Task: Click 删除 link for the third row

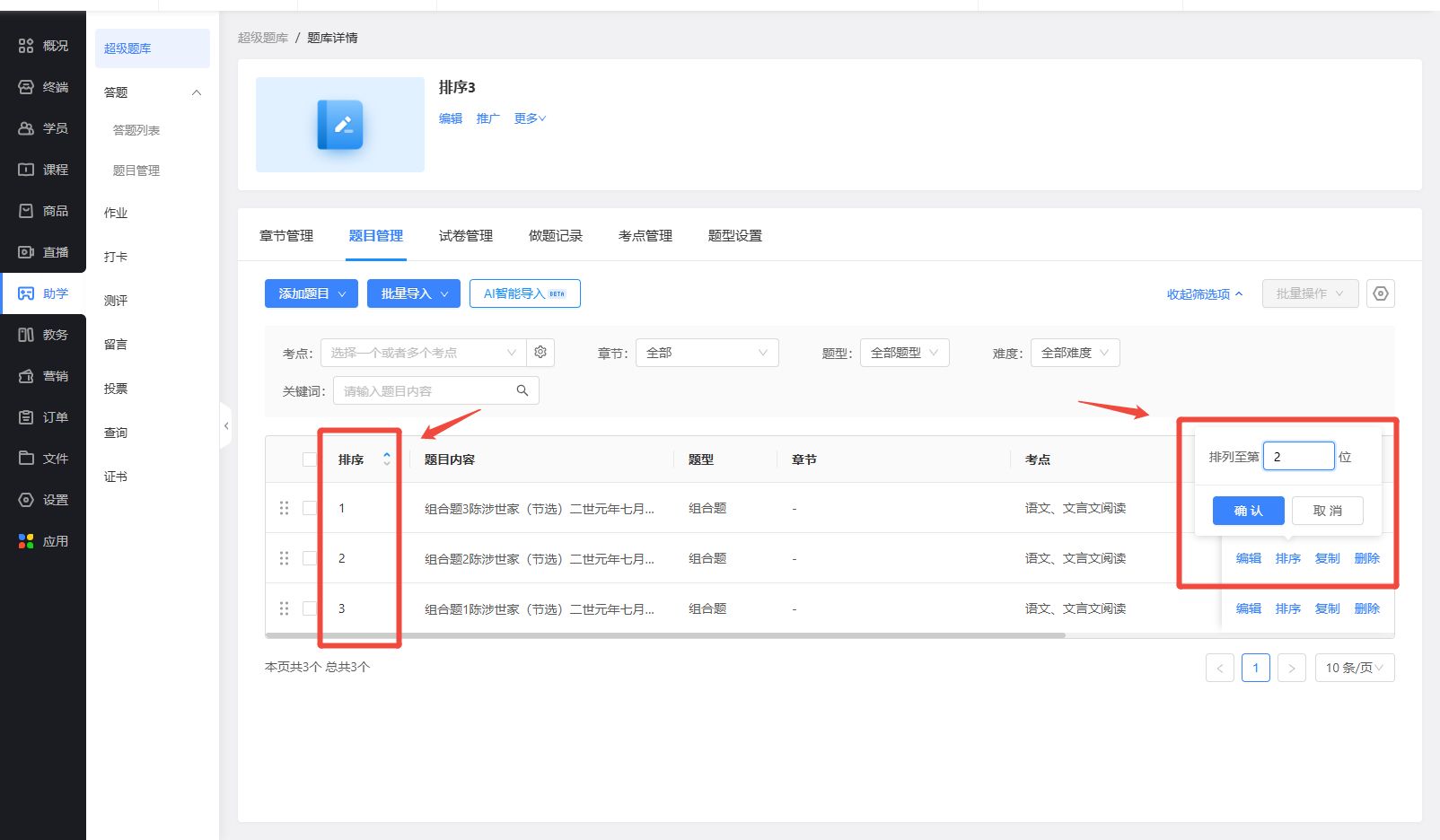Action: tap(1366, 608)
